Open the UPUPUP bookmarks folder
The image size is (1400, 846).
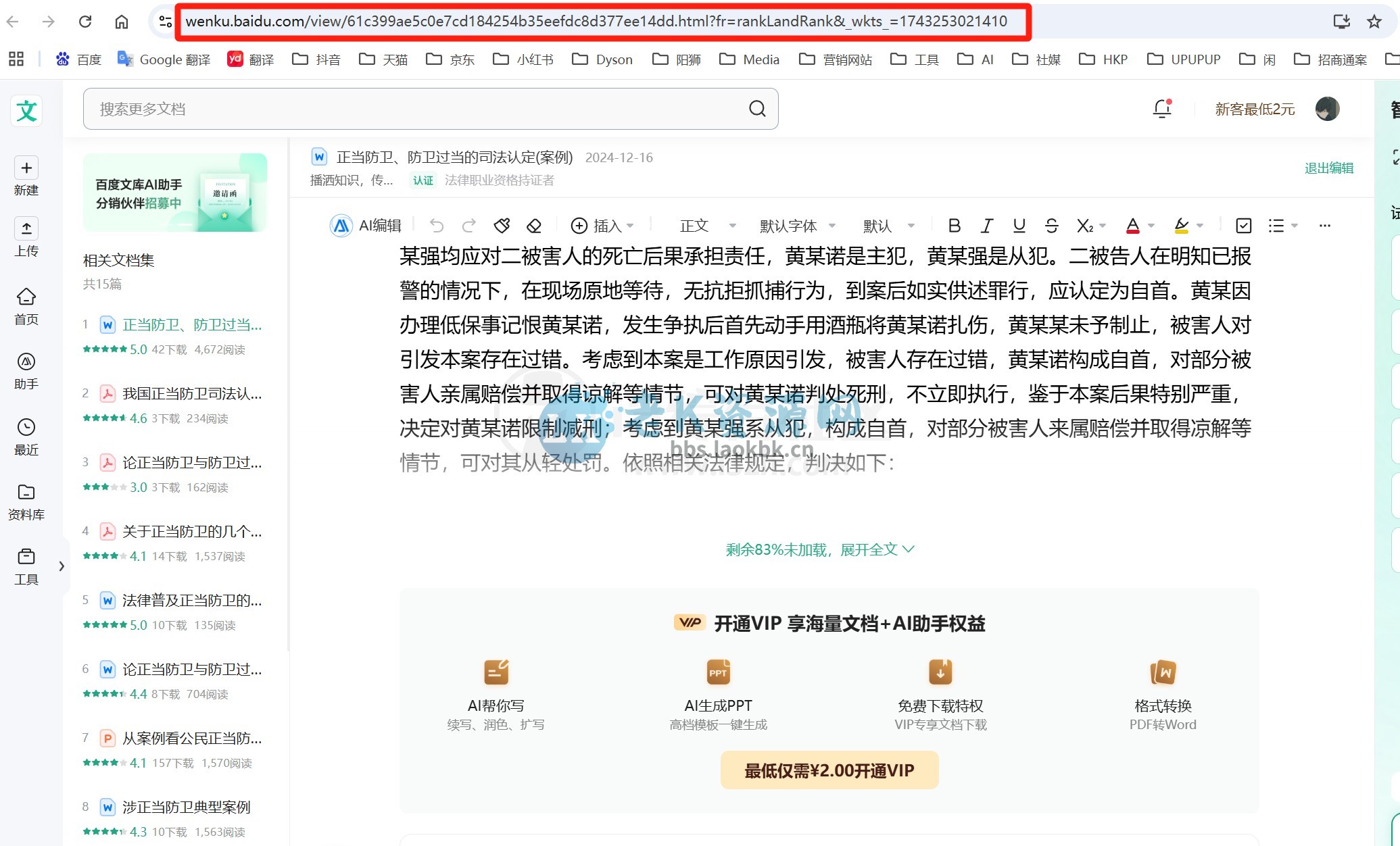point(1184,59)
